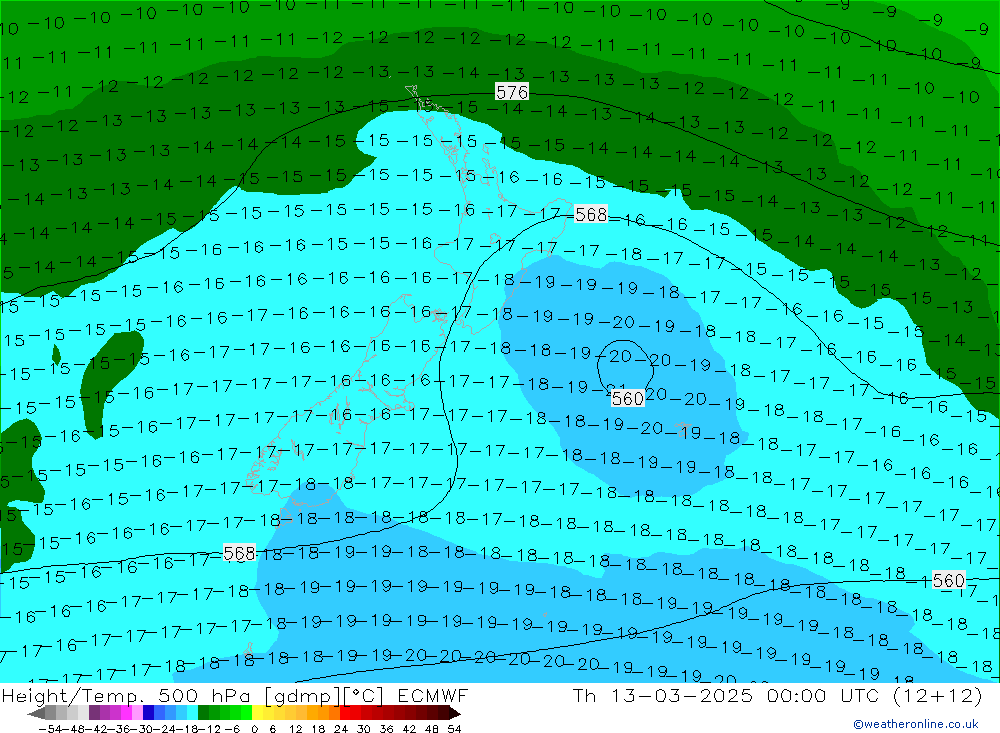Viewport: 1000px width, 733px height.
Task: Click the 560 label at the contour's right end
Action: point(948,581)
